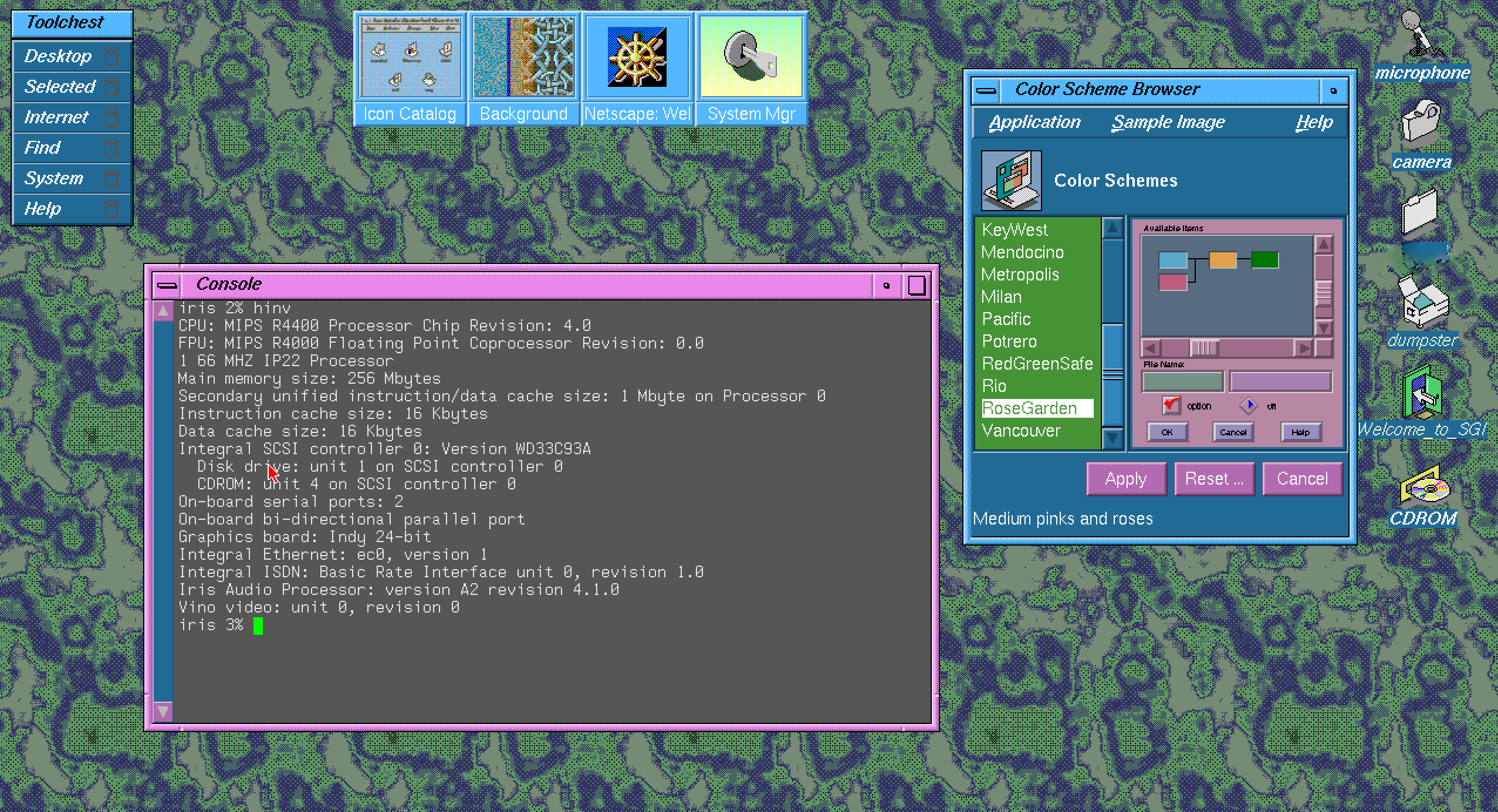Click the orange swatch in sample preview
This screenshot has width=1498, height=812.
pyautogui.click(x=1223, y=260)
